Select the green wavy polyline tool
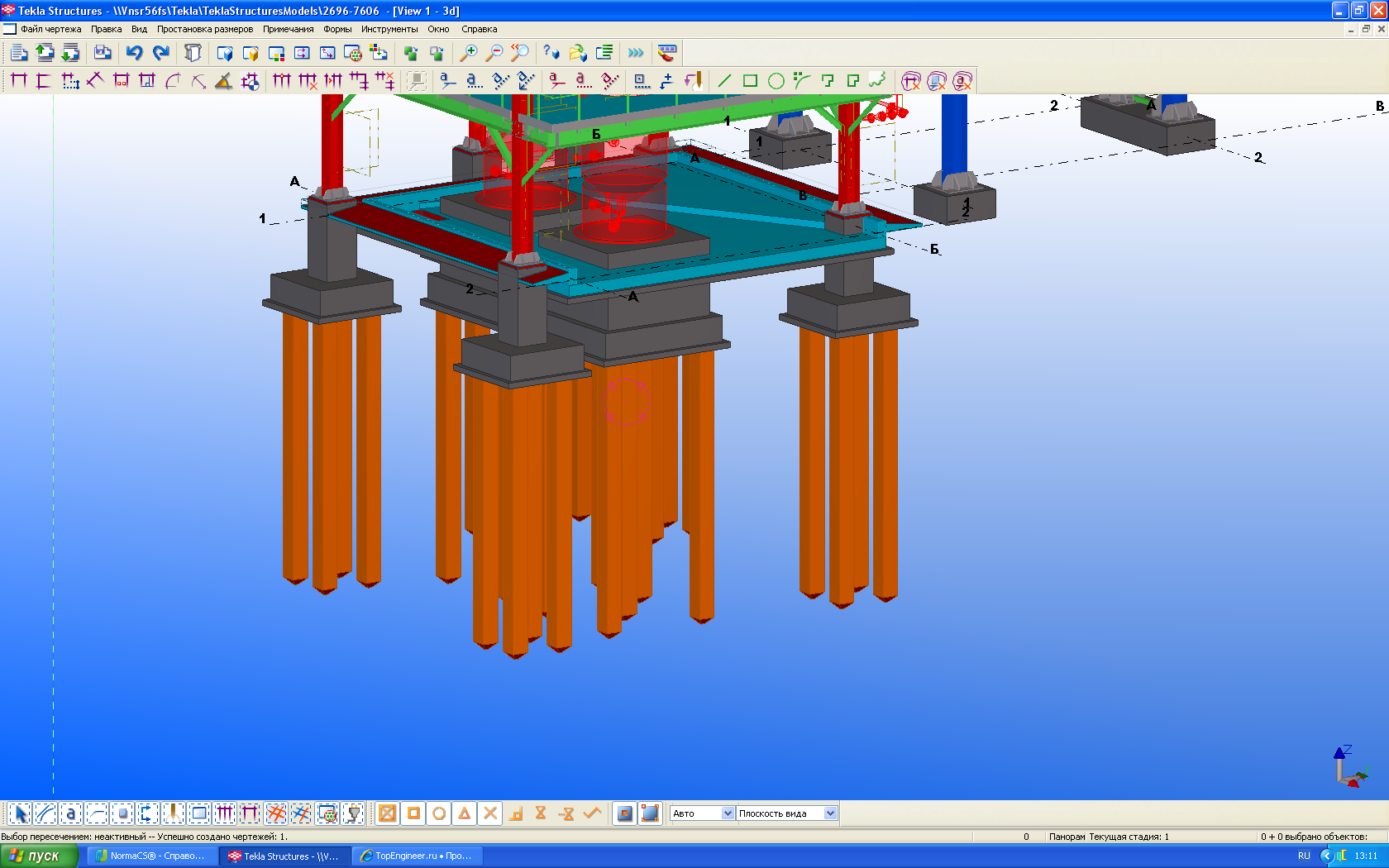Screen dimensions: 1389x868 (878, 80)
